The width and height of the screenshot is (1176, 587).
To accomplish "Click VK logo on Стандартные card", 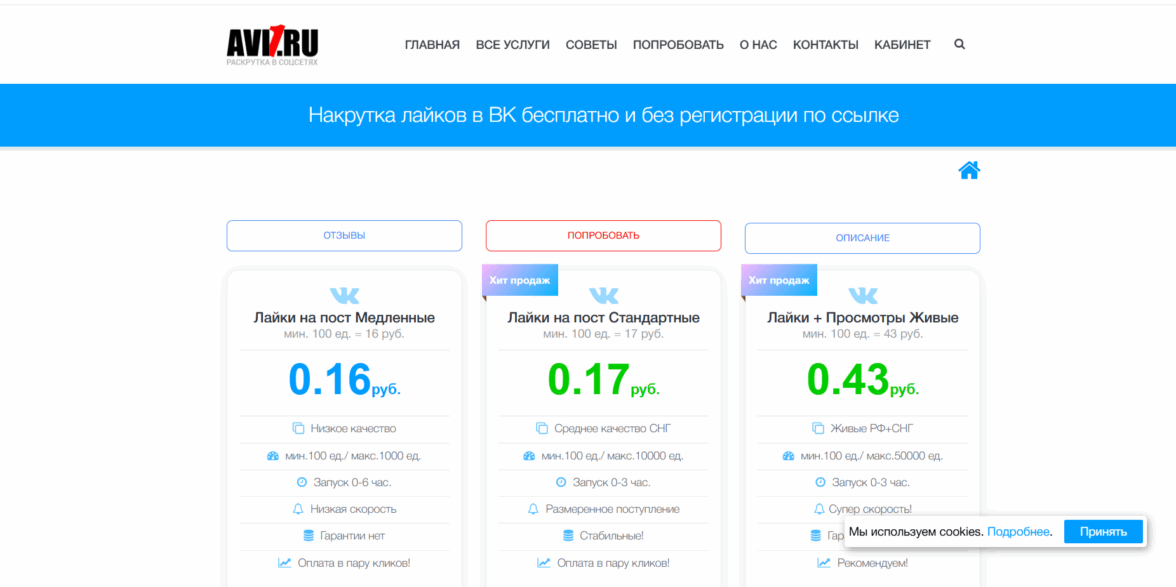I will [x=604, y=295].
